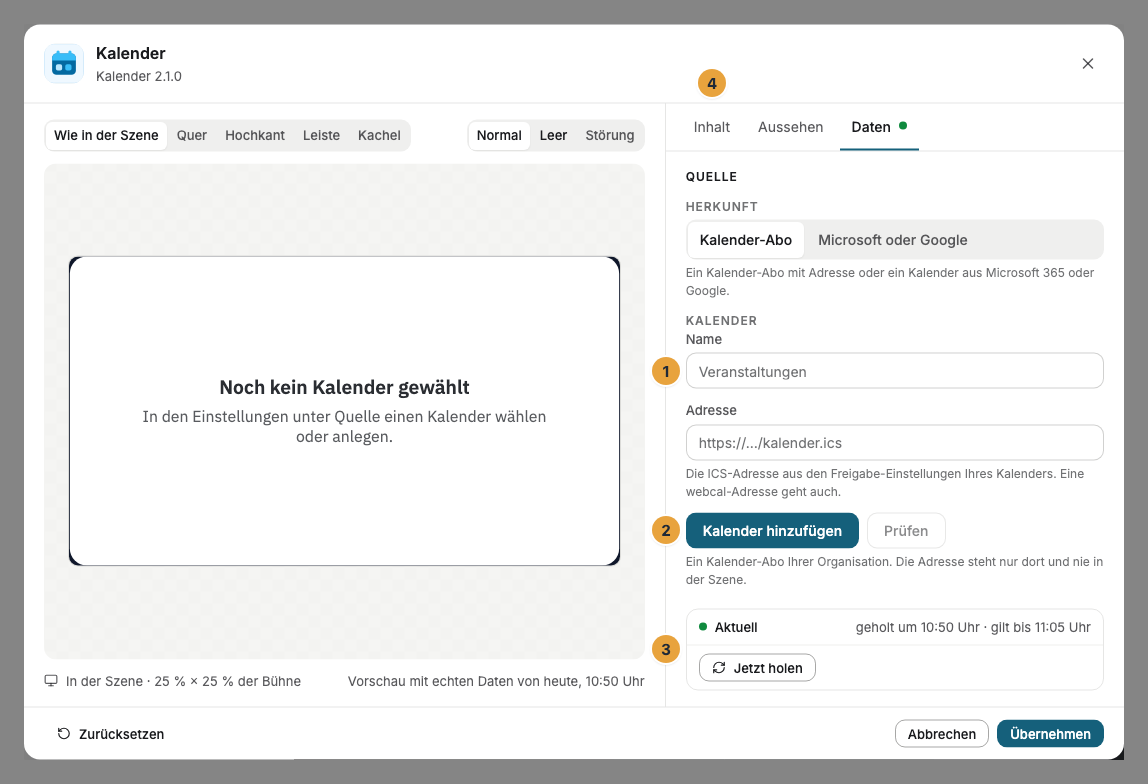Click the HERKUNFT label
This screenshot has width=1148, height=784.
point(721,206)
